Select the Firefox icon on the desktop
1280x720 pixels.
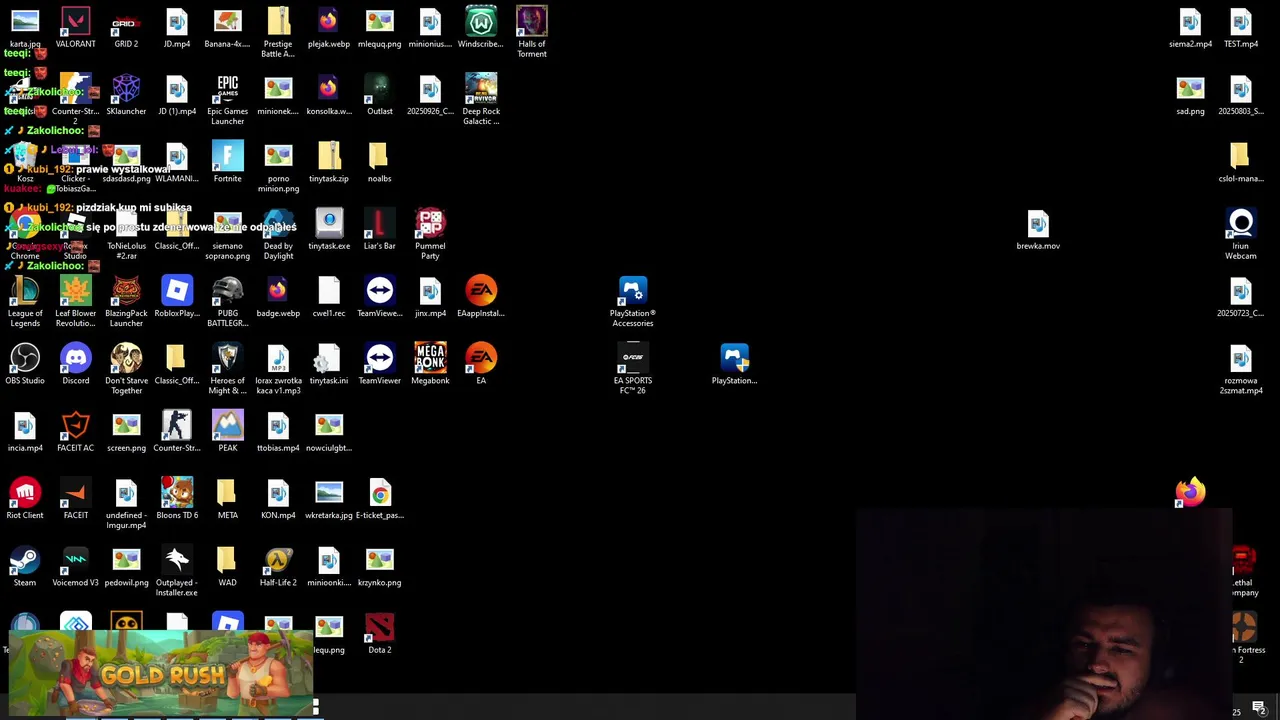1190,491
